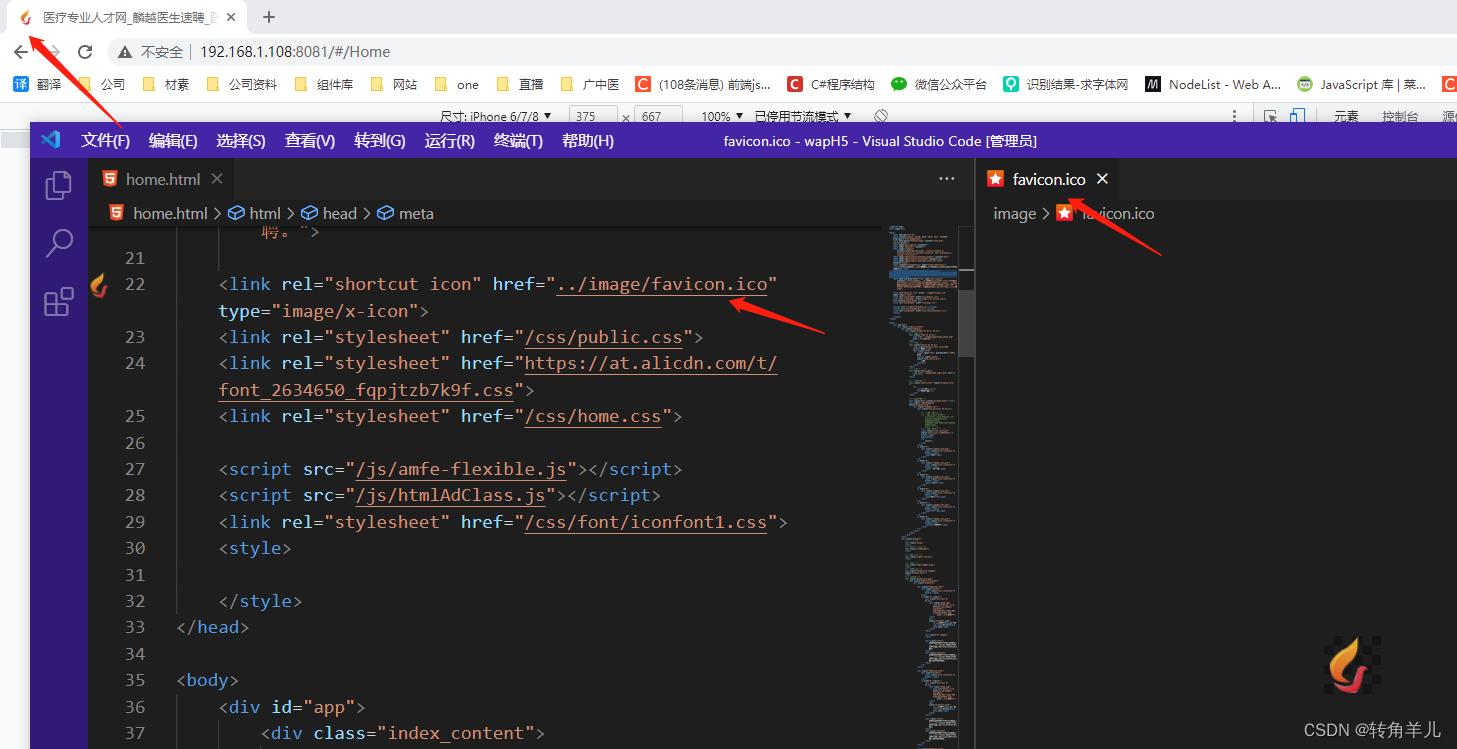The image size is (1457, 749).
Task: Open the Explorer icon in VS Code activity bar
Action: [59, 184]
